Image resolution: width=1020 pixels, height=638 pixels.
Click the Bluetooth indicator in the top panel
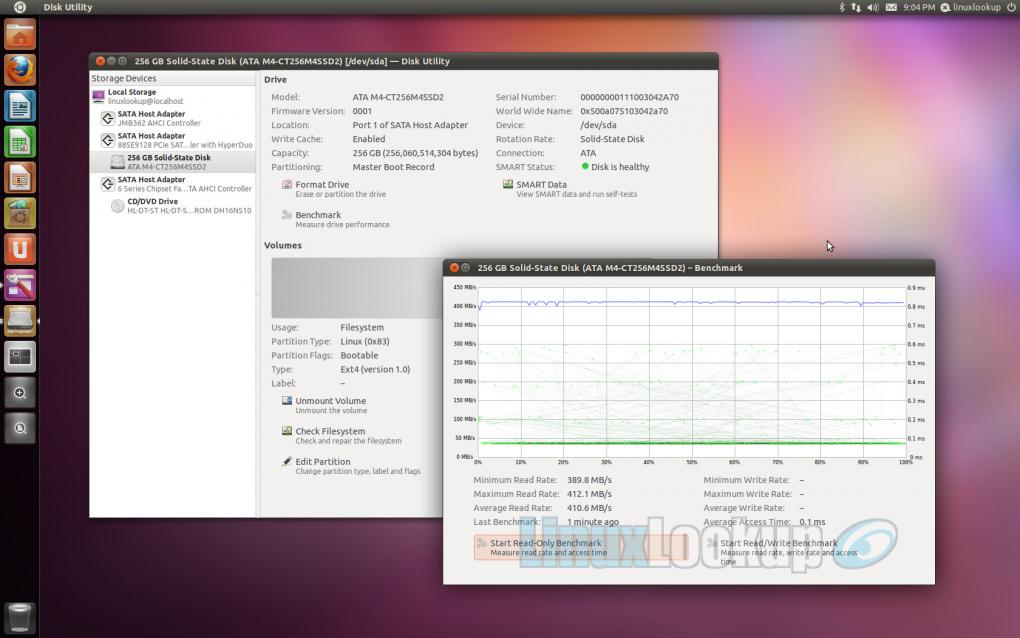(x=841, y=7)
